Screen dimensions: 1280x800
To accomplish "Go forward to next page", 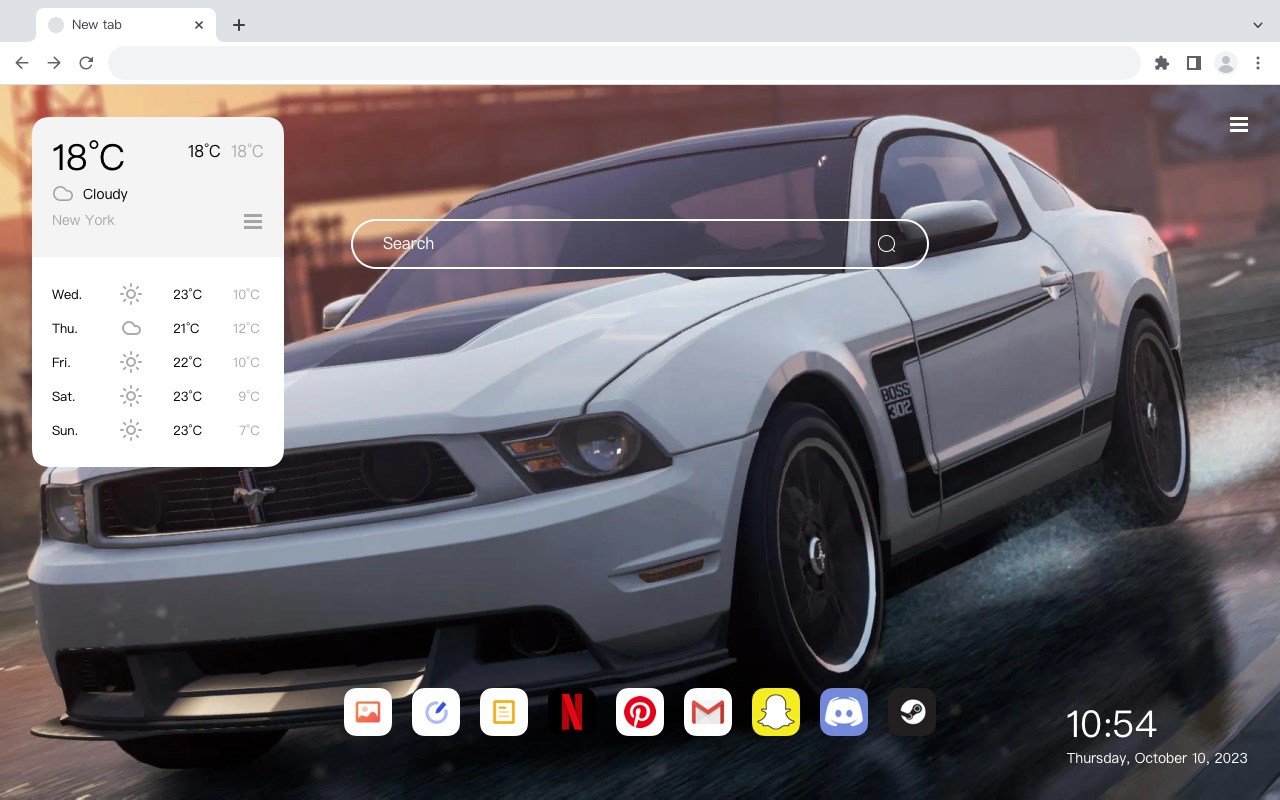I will [54, 63].
